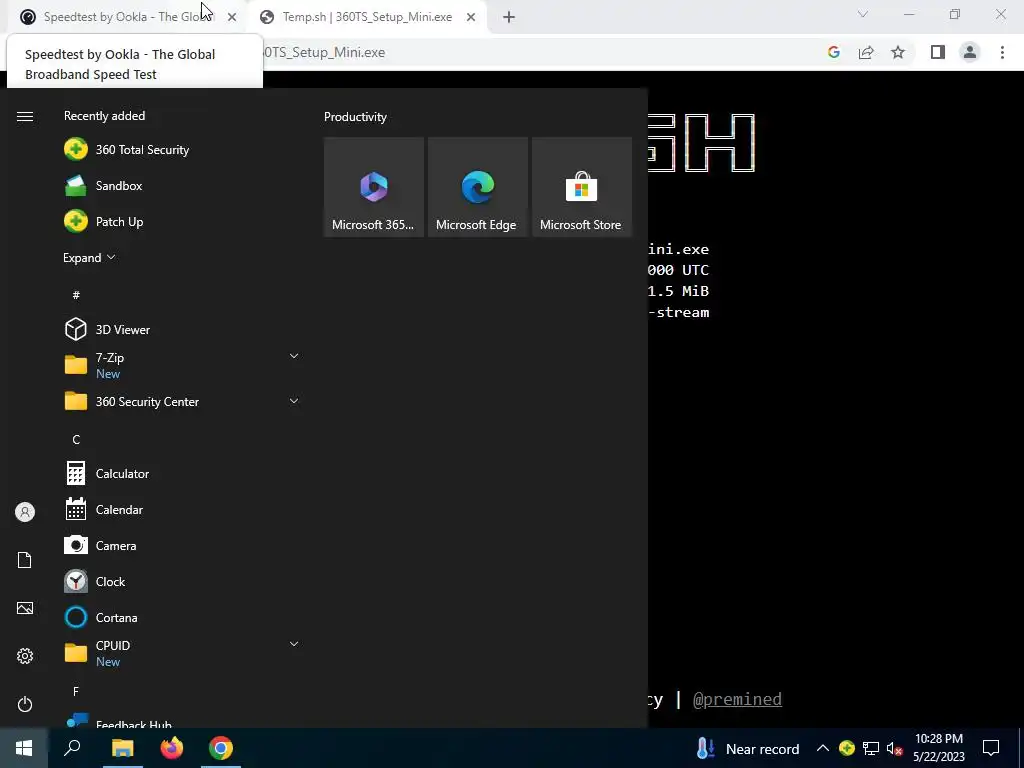The height and width of the screenshot is (768, 1024).
Task: Open Settings gear in Start sidebar
Action: pyautogui.click(x=25, y=656)
